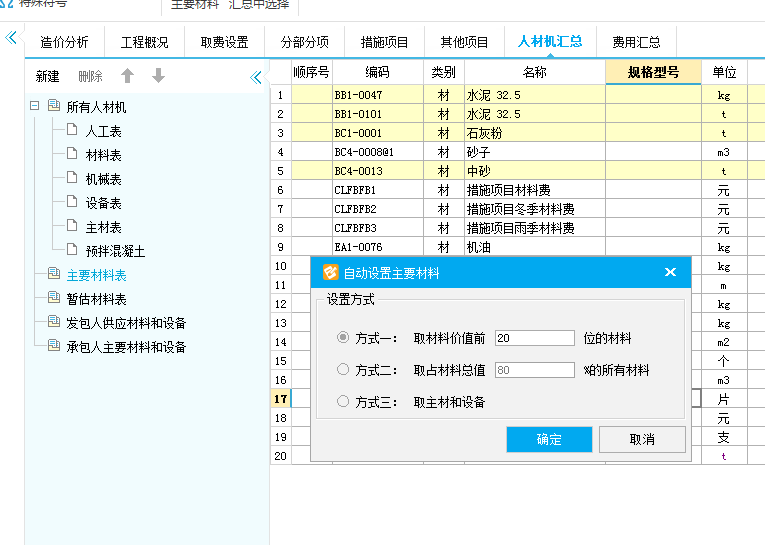Click the 砂子 name cell
765x545 pixels.
(535, 152)
